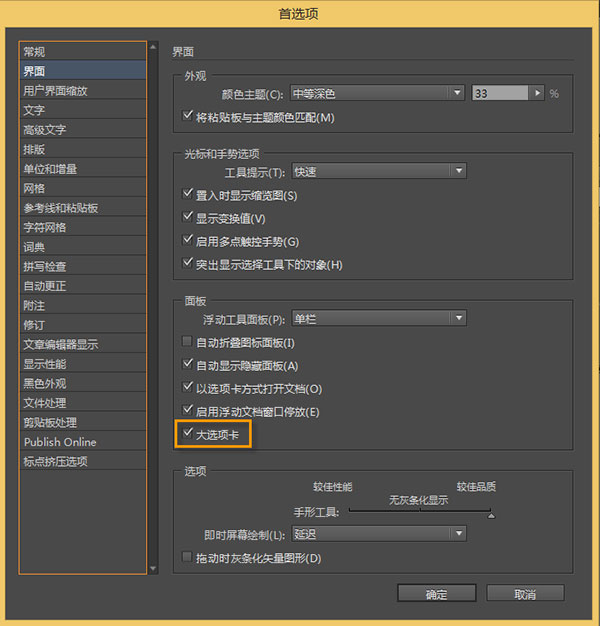Click the 确定 button

pyautogui.click(x=436, y=594)
